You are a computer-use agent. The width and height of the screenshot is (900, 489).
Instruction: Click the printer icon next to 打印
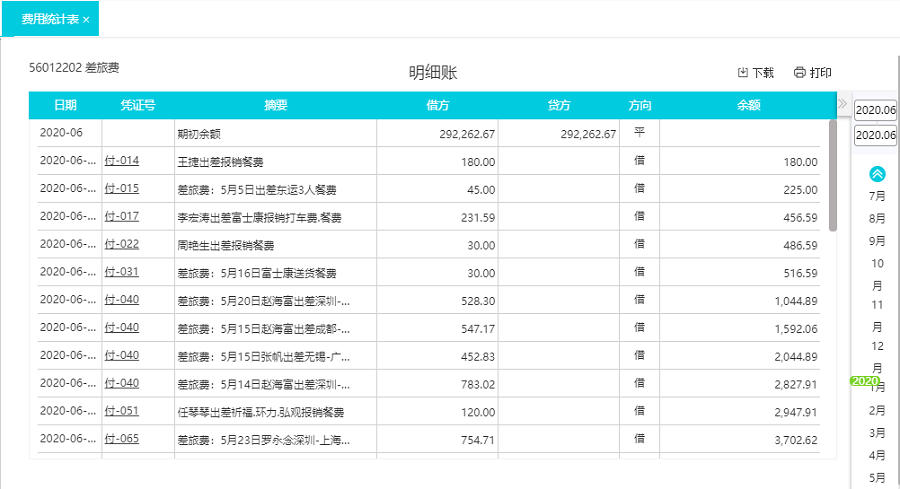tap(799, 73)
